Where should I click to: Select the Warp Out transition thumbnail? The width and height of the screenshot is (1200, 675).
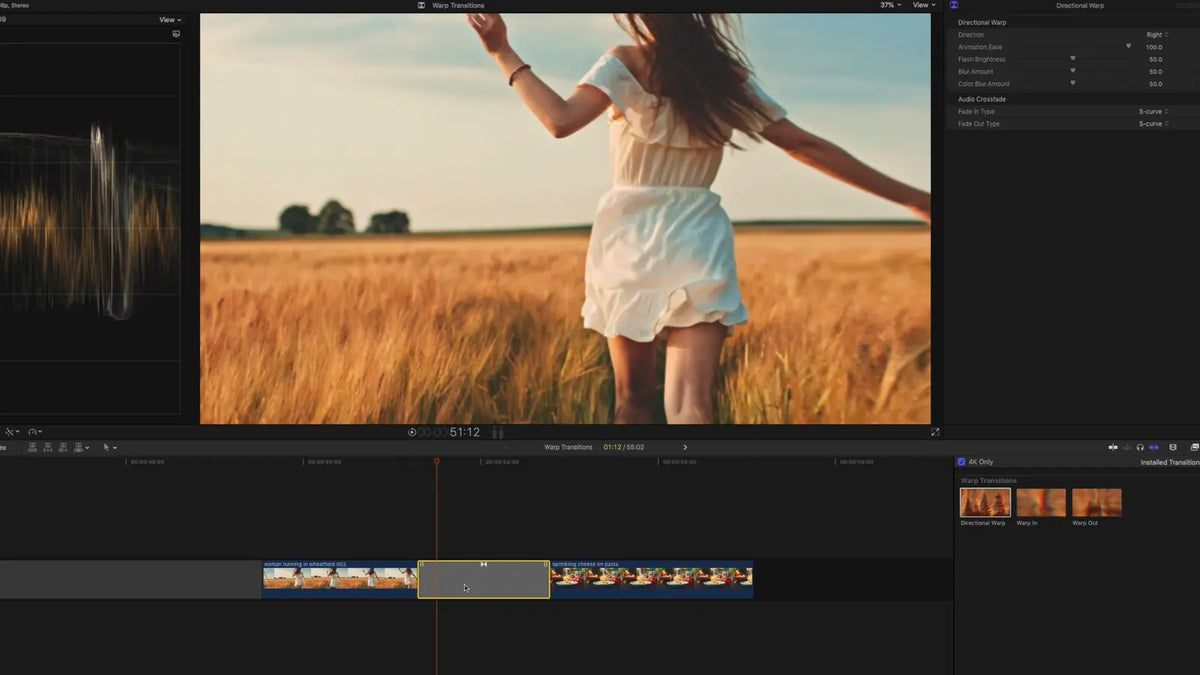click(x=1097, y=502)
